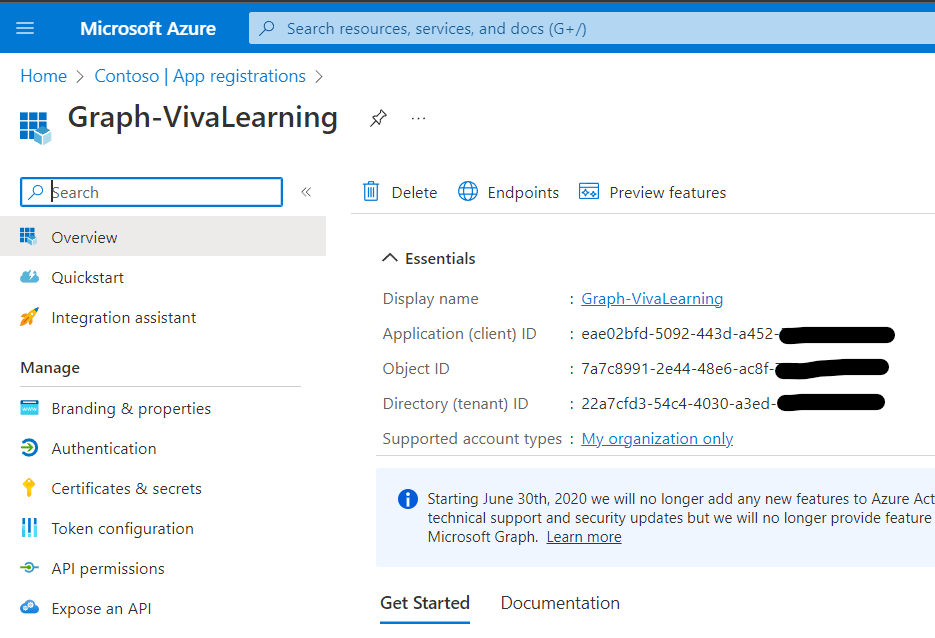
Task: Launch the Integration assistant
Action: (x=123, y=317)
